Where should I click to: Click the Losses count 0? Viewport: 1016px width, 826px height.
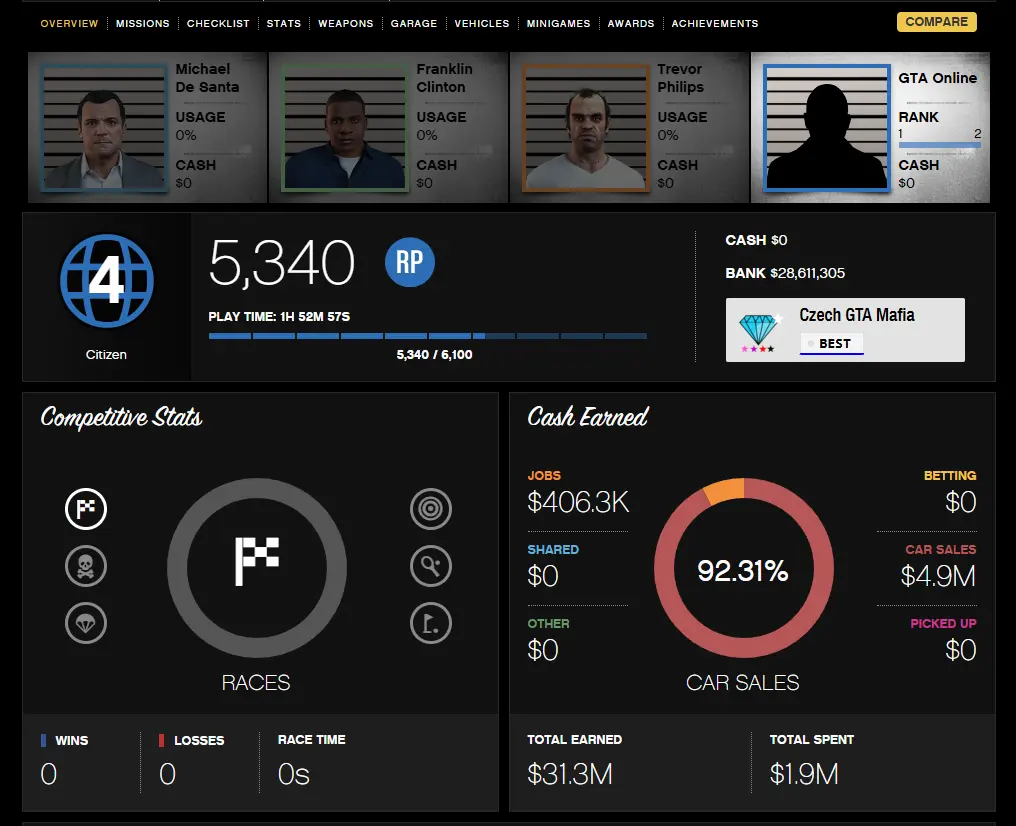point(167,774)
